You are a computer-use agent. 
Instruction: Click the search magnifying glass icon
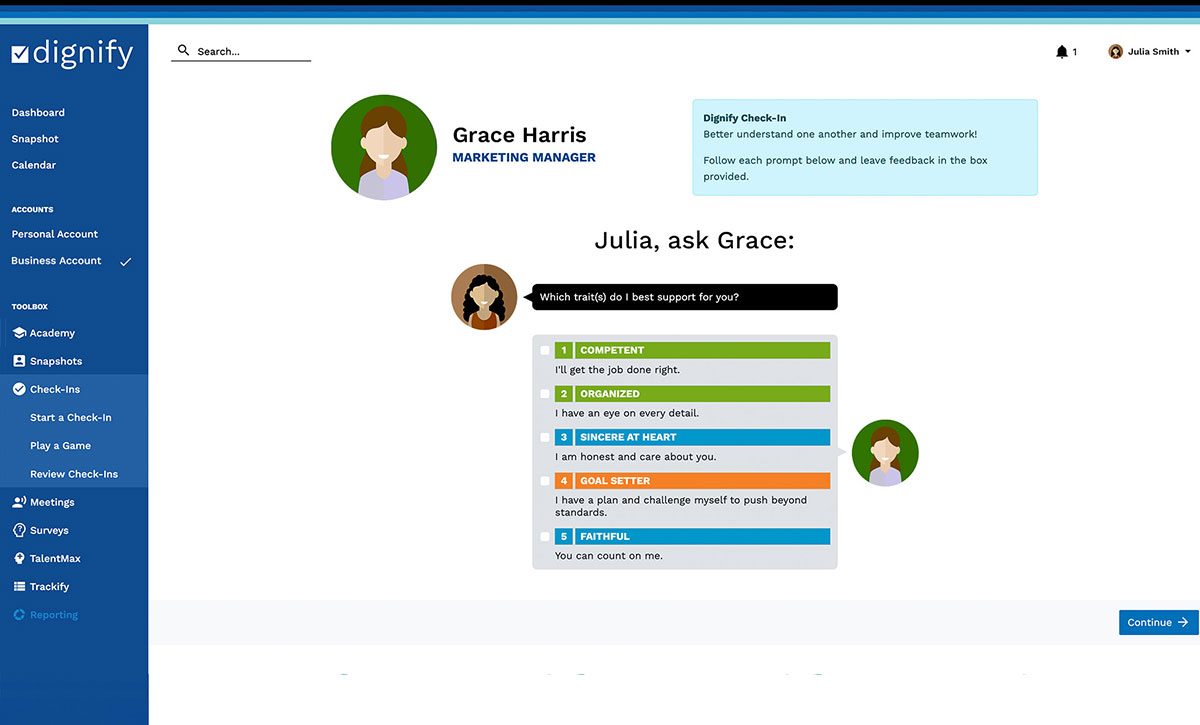click(x=183, y=50)
